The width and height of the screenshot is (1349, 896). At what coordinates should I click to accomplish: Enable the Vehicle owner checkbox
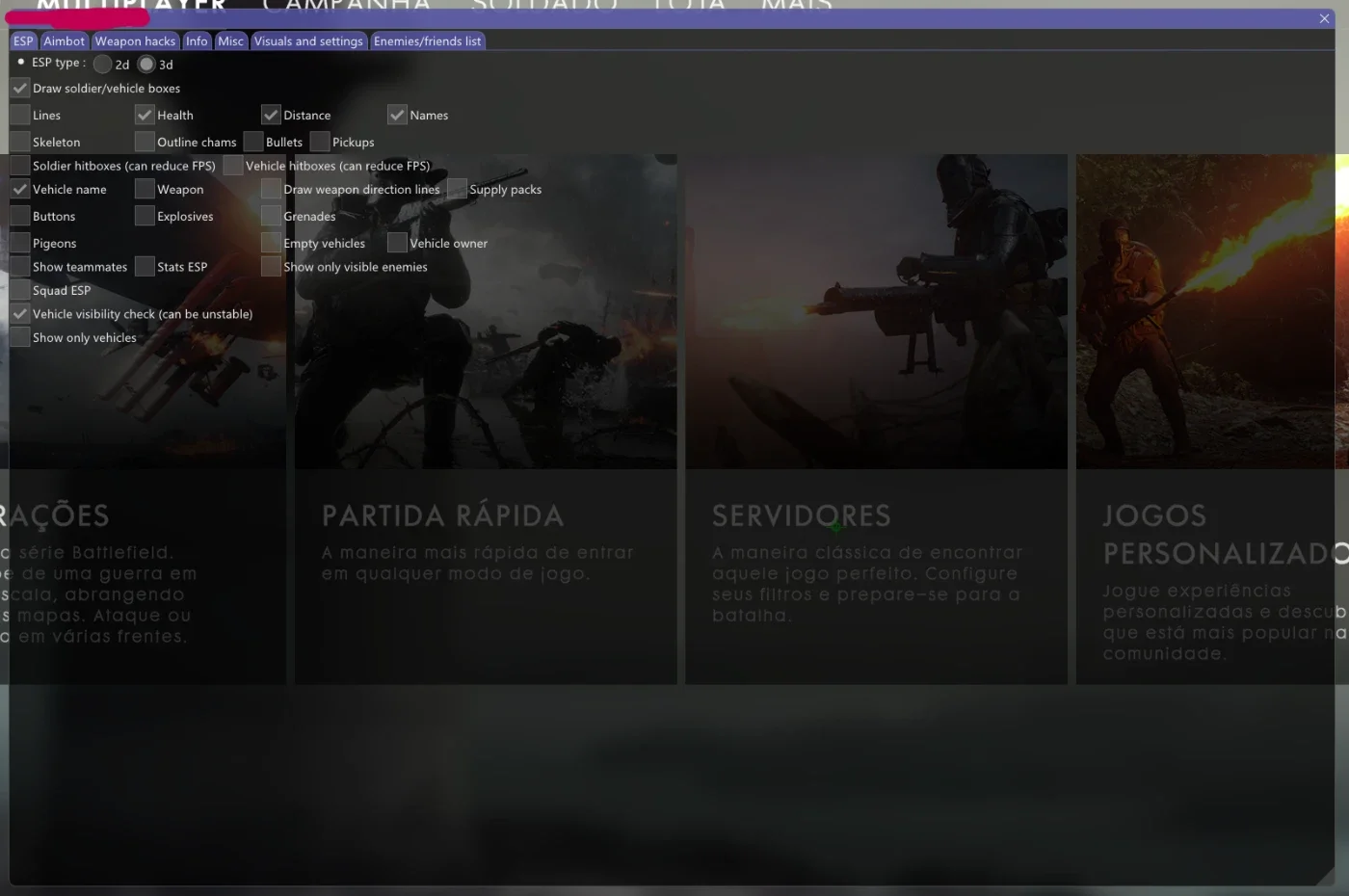[397, 243]
